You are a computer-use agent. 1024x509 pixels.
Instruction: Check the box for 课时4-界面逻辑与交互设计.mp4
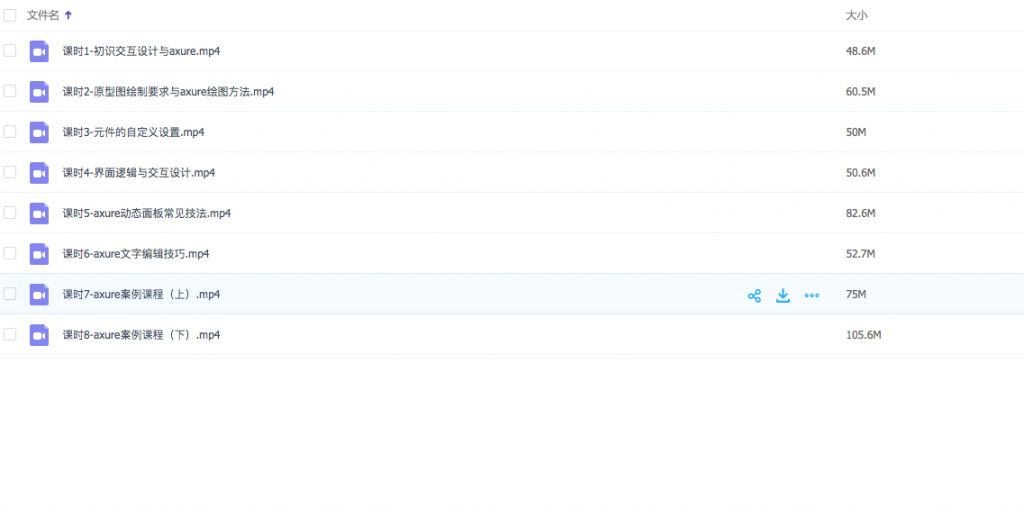tap(10, 172)
